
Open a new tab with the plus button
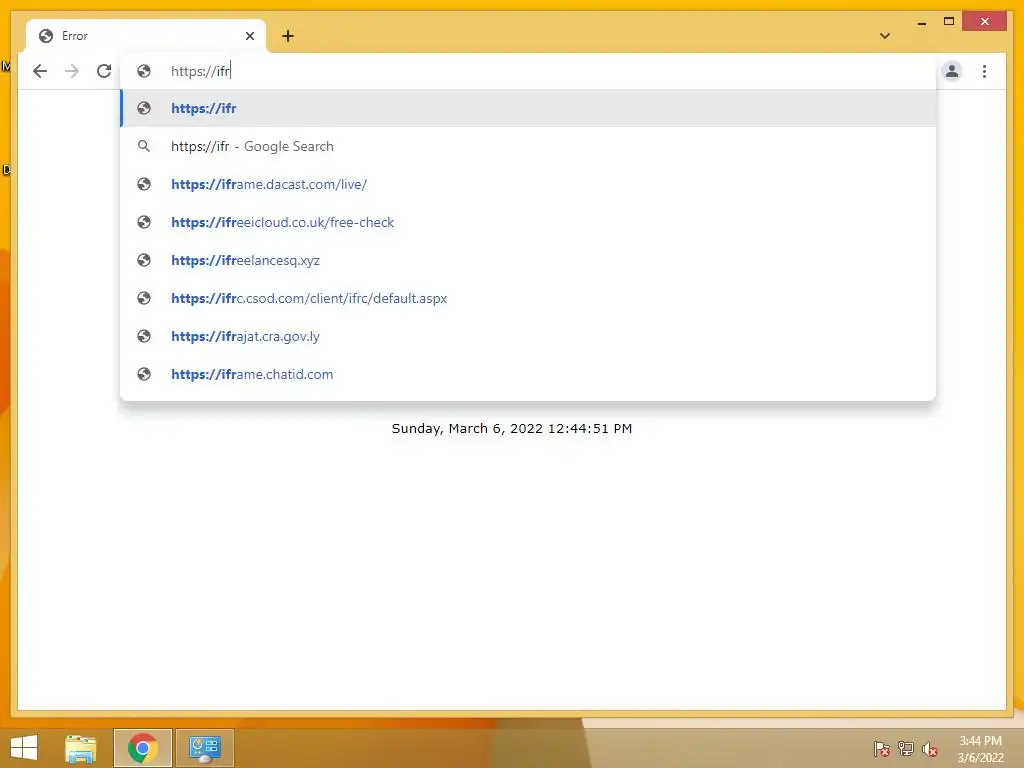pyautogui.click(x=288, y=36)
